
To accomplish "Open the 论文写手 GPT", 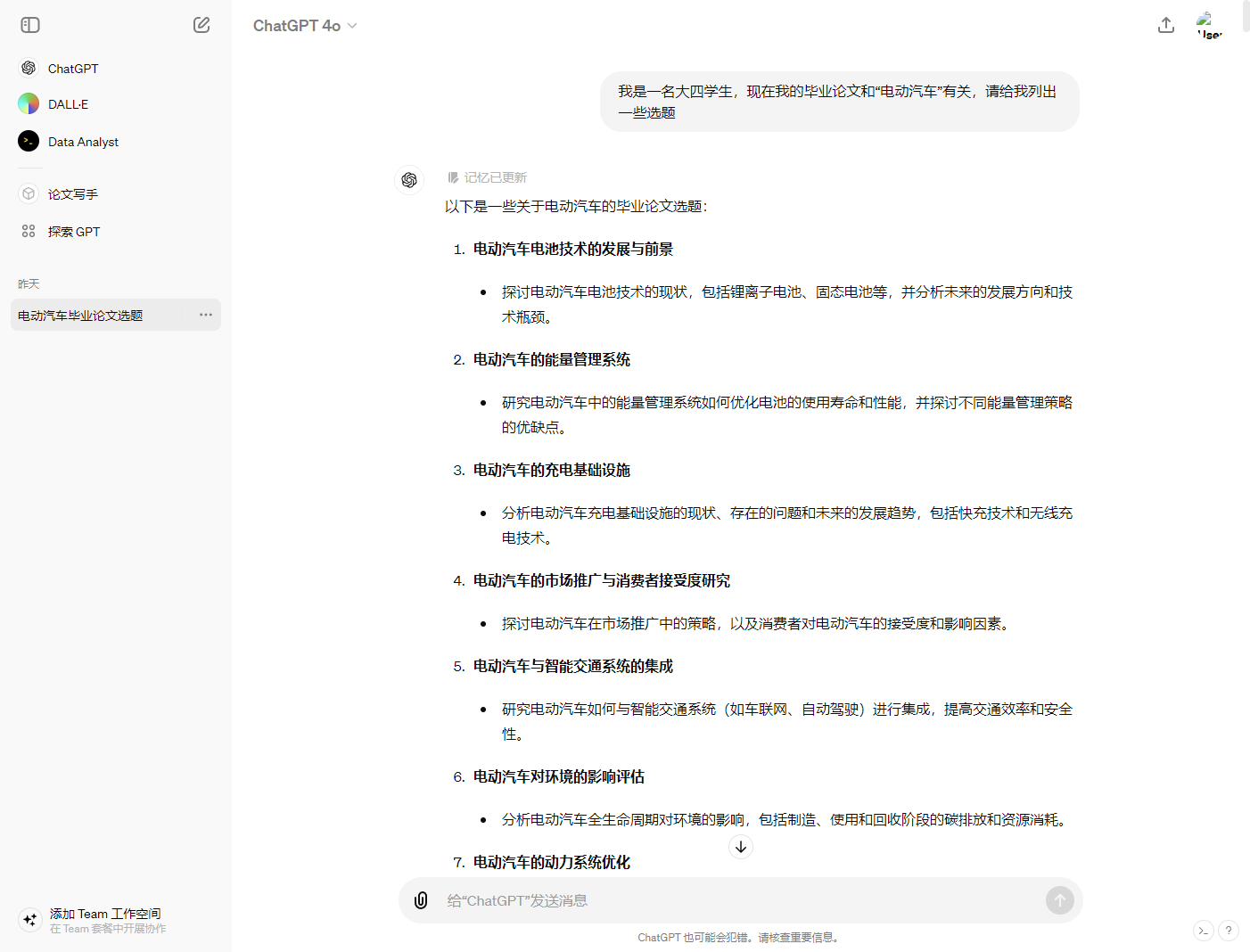I will coord(73,194).
